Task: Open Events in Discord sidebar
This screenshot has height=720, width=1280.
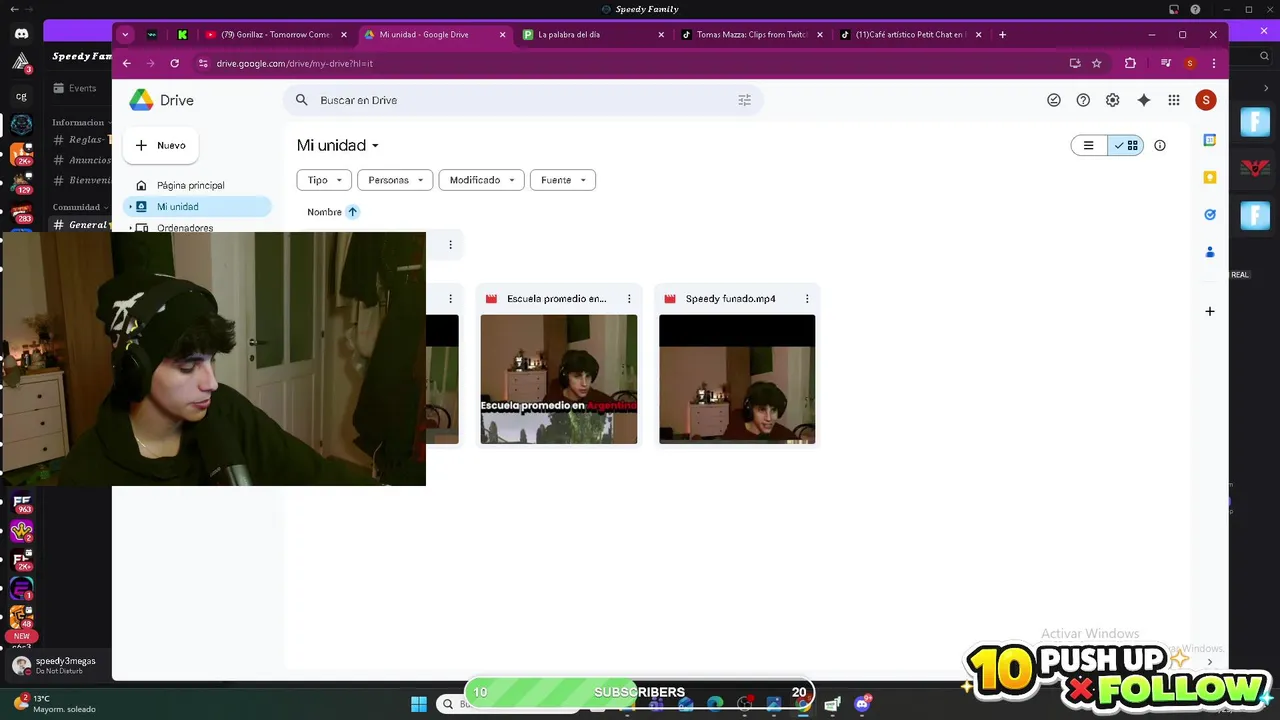Action: [x=82, y=88]
